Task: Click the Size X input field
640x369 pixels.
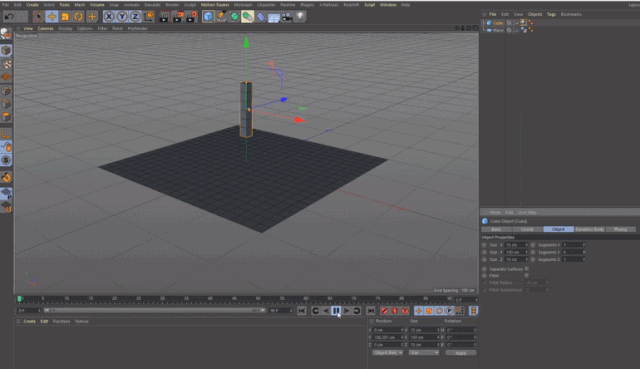Action: coord(516,245)
